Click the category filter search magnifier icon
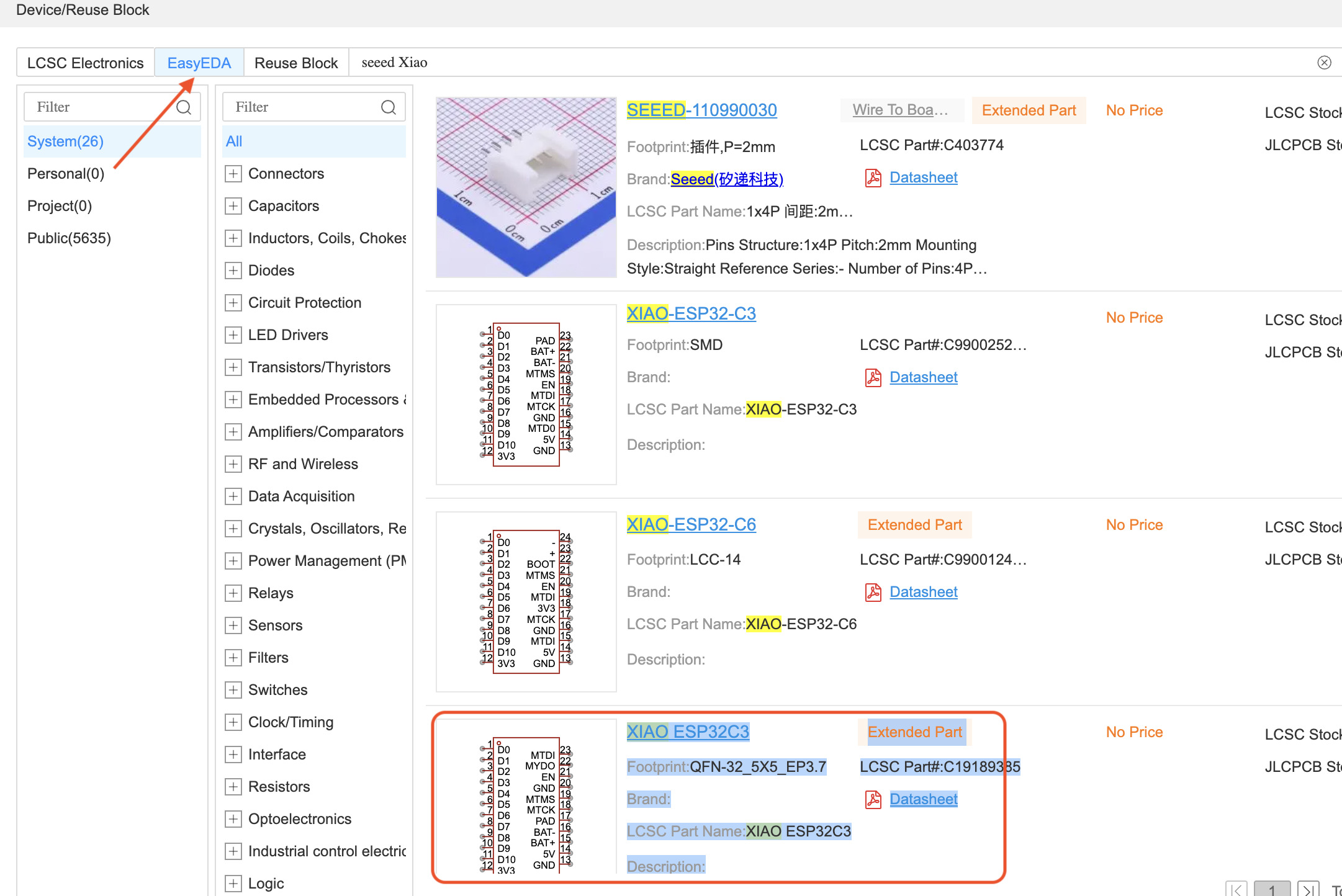The image size is (1342, 896). pyautogui.click(x=389, y=107)
